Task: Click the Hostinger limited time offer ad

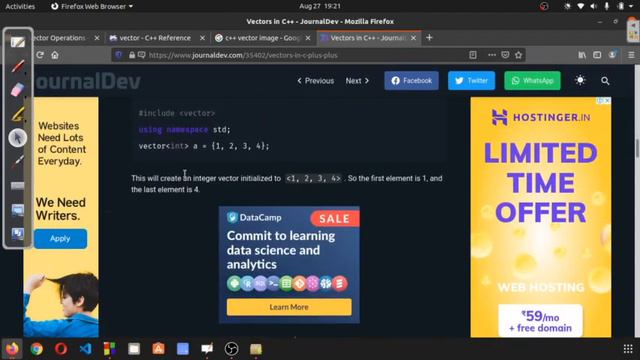Action: click(541, 217)
